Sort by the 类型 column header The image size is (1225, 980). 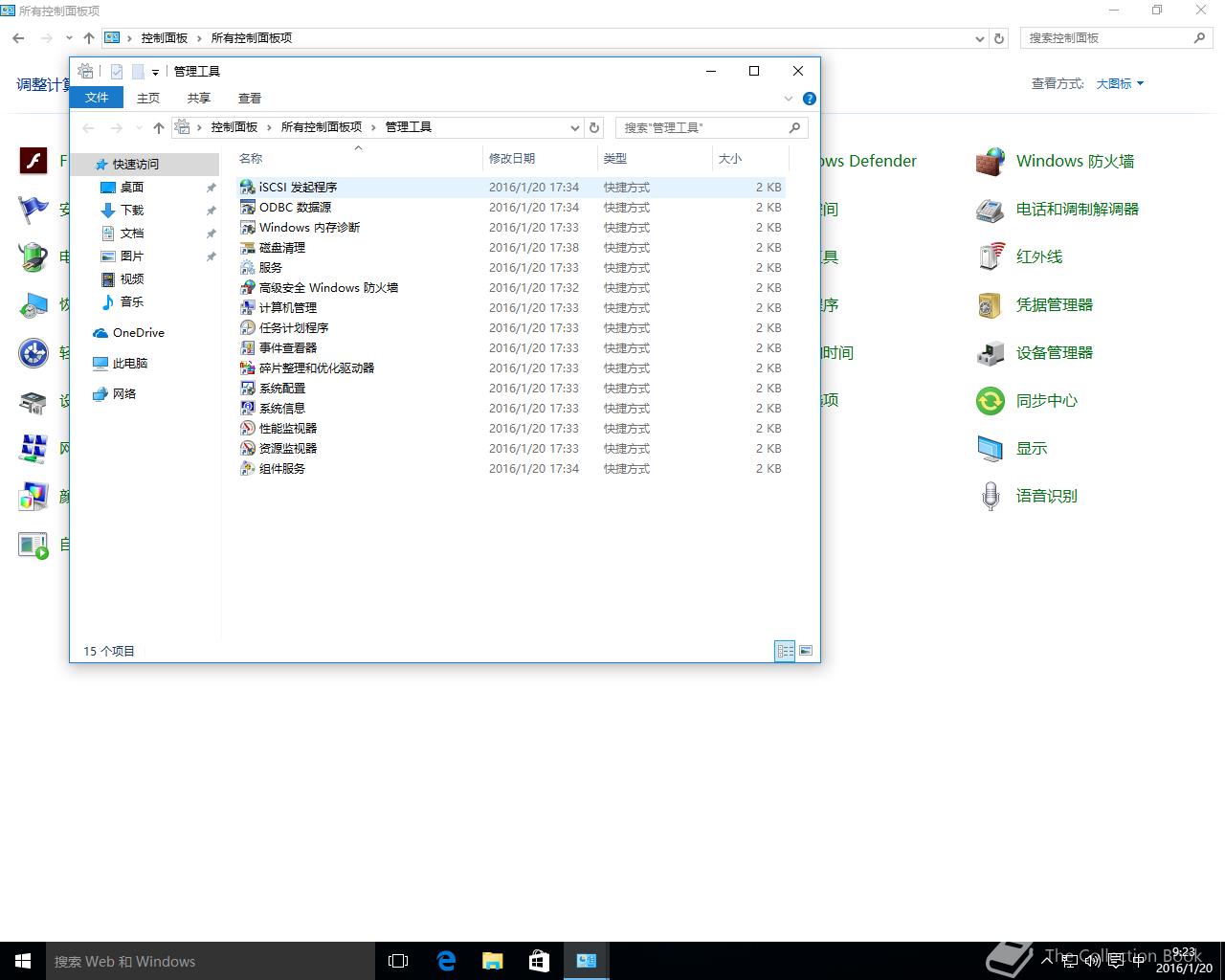pos(656,159)
